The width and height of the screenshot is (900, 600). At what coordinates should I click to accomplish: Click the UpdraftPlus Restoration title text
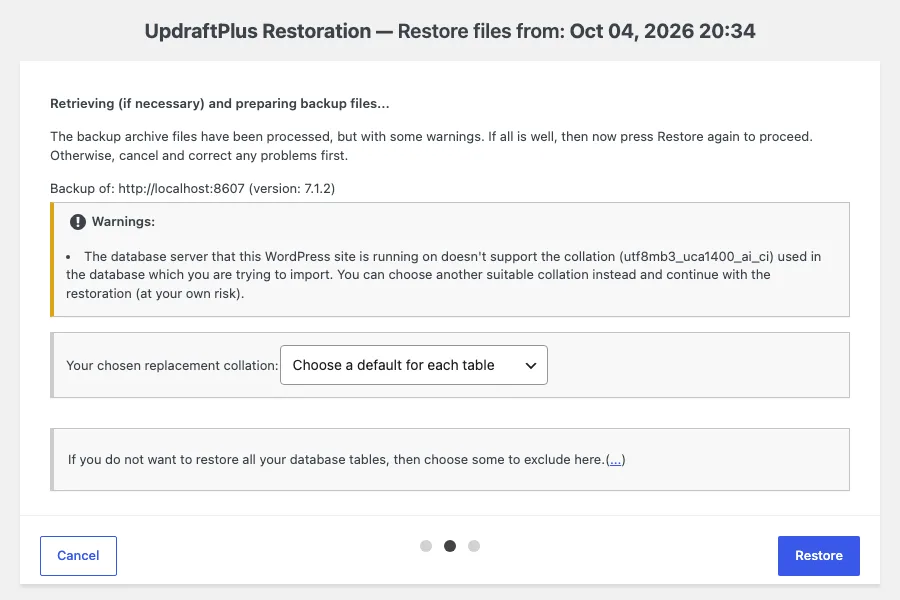(450, 31)
